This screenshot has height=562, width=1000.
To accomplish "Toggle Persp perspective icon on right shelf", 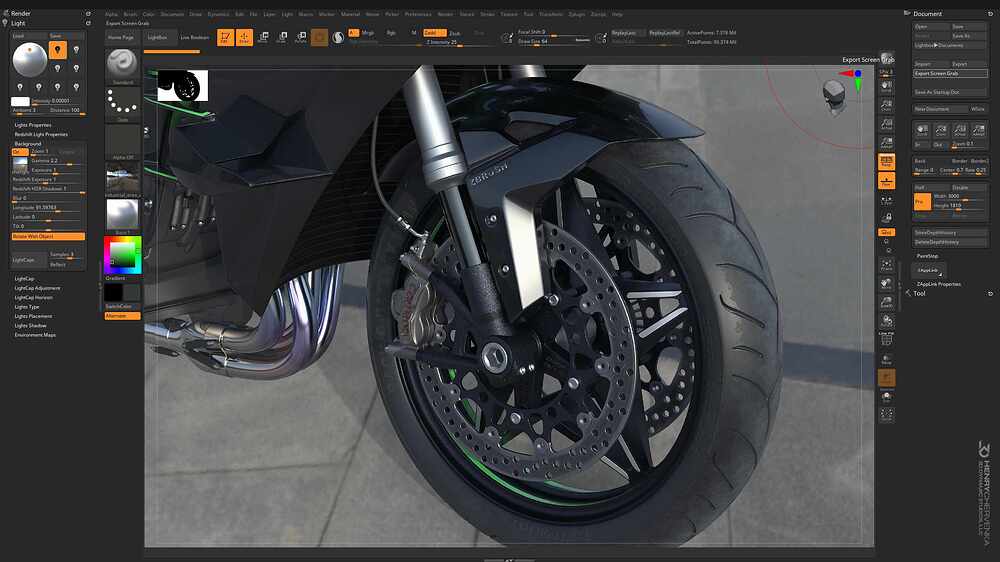I will click(x=886, y=161).
